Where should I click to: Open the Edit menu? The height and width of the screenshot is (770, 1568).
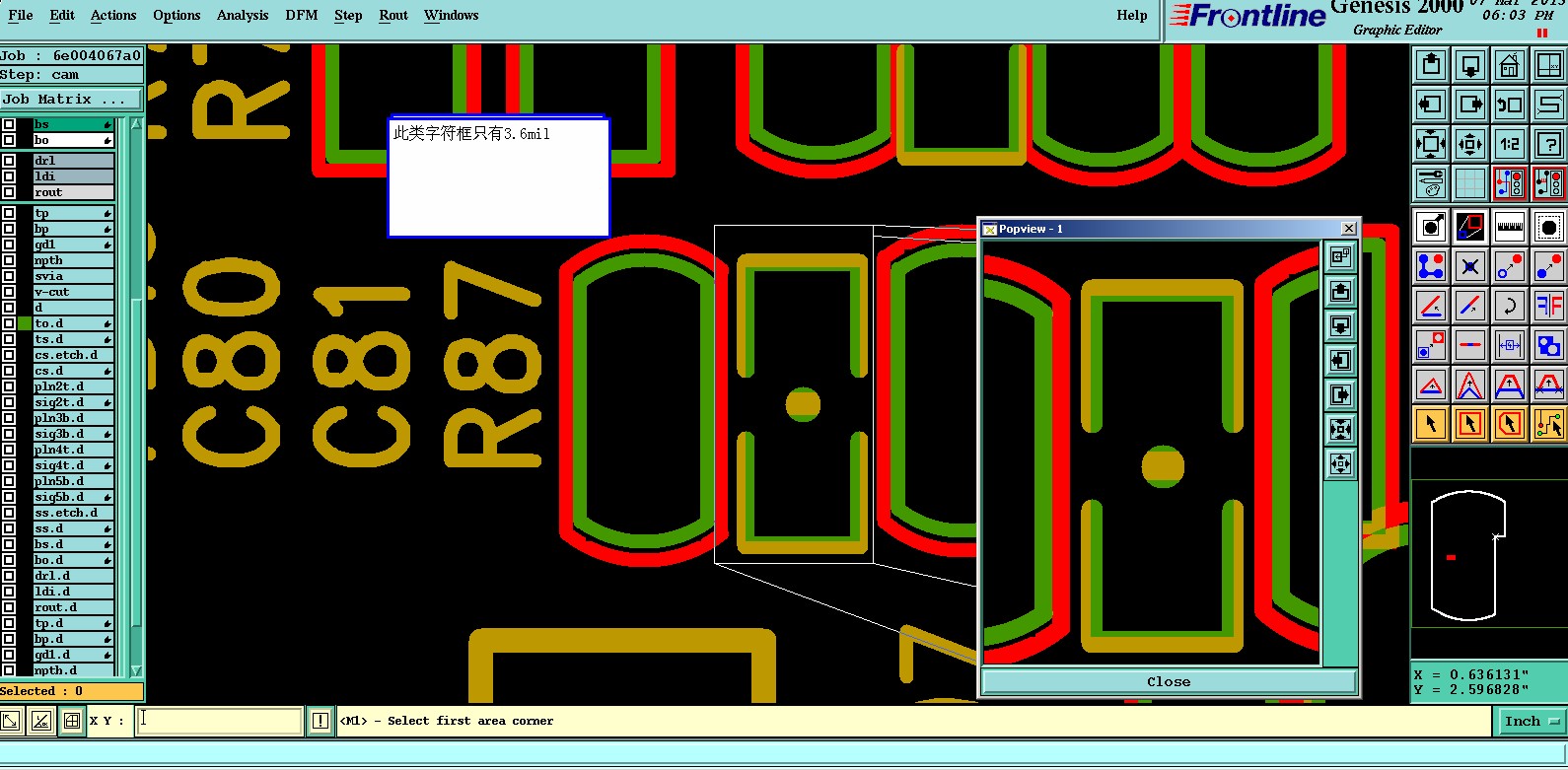point(62,16)
